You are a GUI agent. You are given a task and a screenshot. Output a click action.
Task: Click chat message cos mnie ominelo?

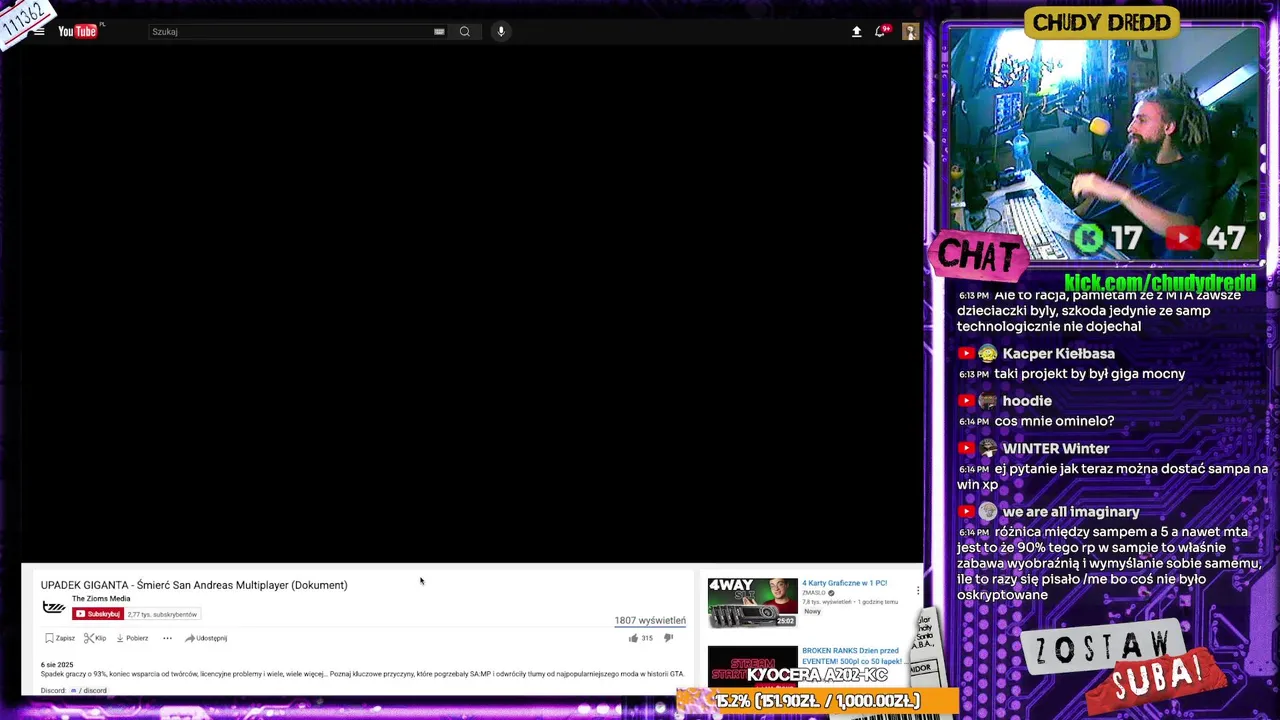pos(1054,421)
